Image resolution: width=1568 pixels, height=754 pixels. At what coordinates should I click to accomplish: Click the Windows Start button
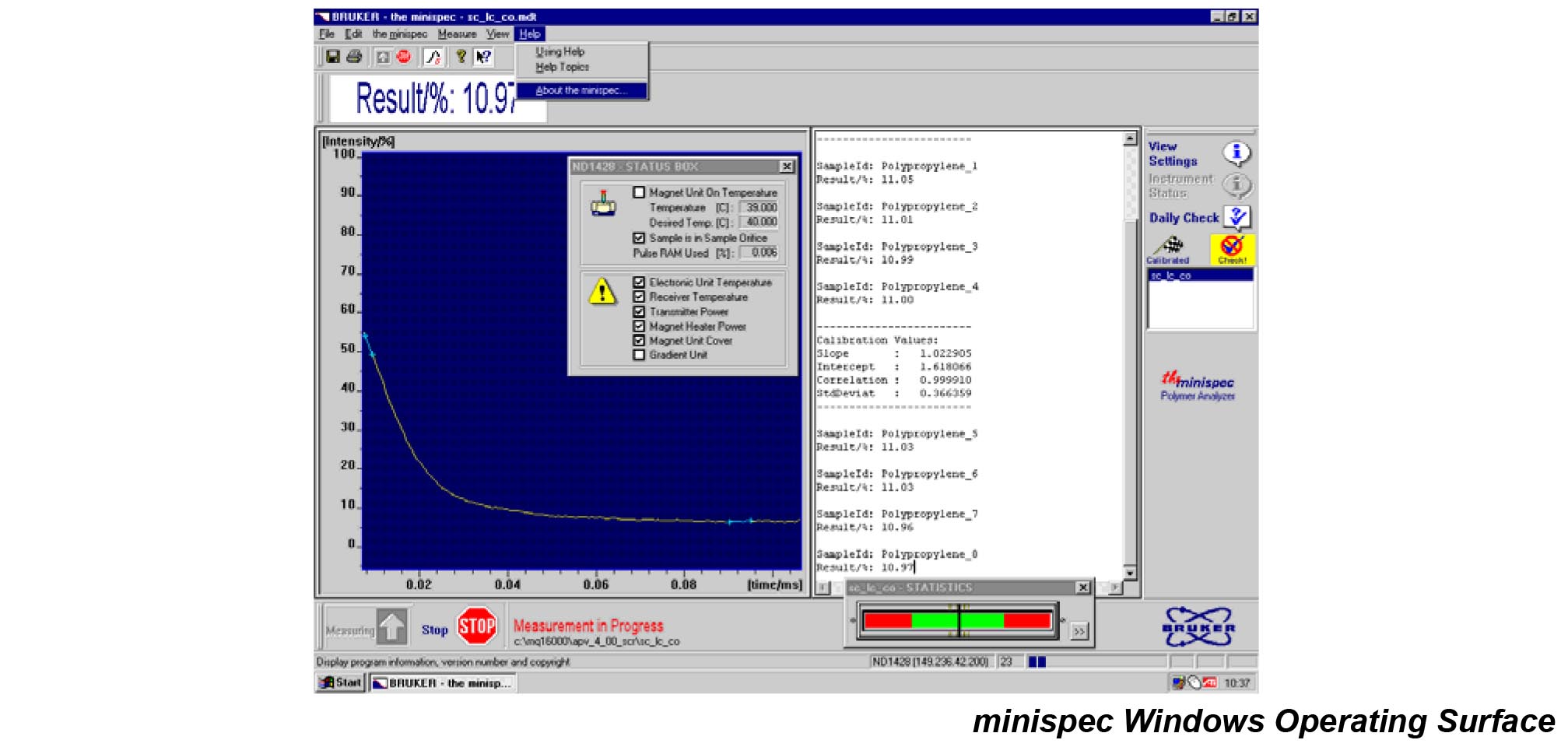click(x=341, y=682)
